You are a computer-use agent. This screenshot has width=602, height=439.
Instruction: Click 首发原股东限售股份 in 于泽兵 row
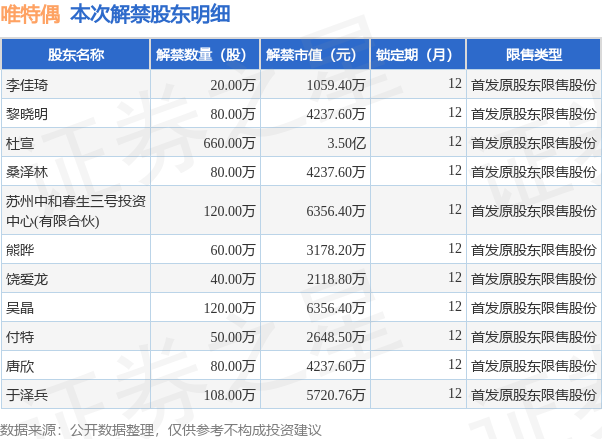534,395
